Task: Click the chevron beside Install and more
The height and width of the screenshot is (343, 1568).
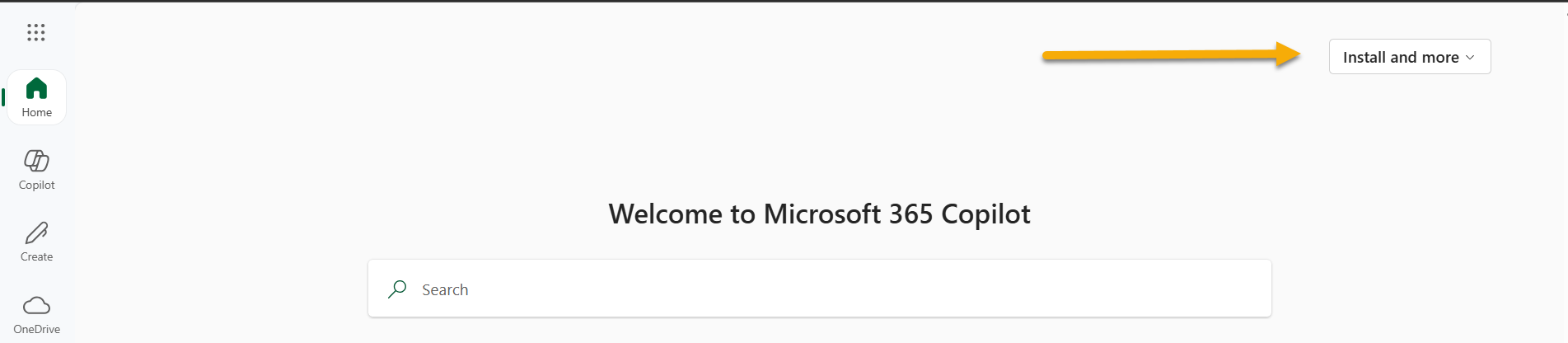Action: point(1470,58)
